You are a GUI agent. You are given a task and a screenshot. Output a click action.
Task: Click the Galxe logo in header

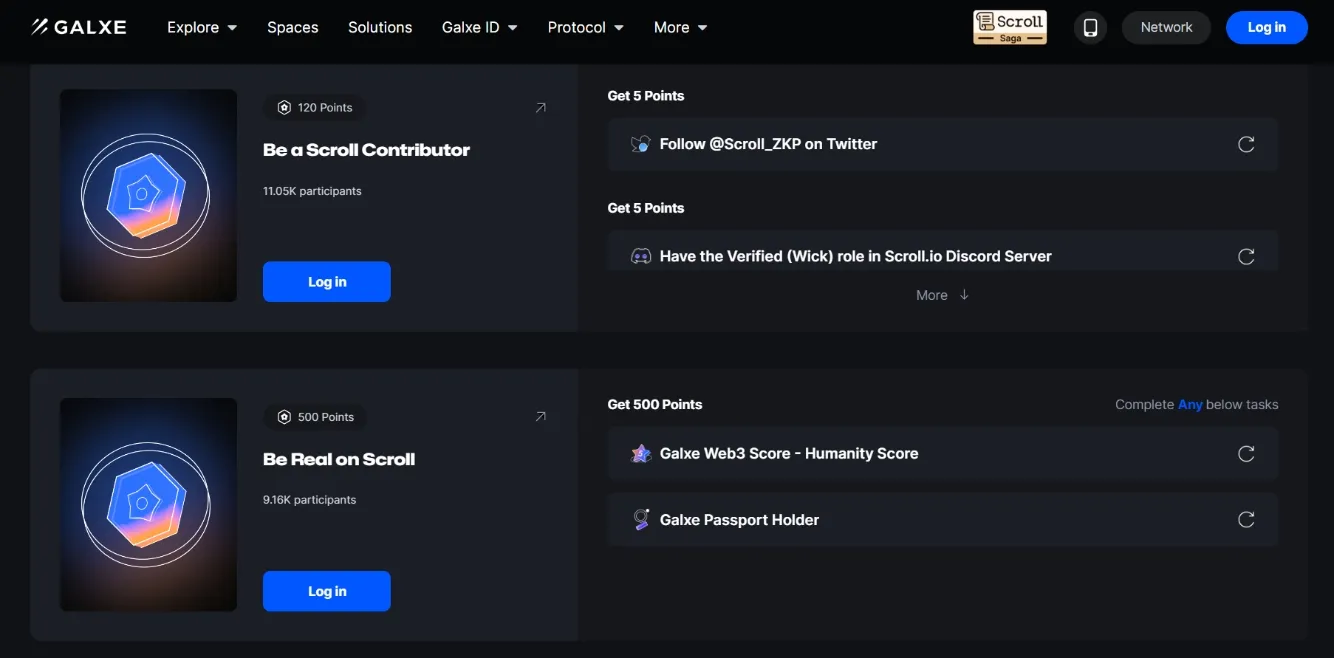pos(78,27)
